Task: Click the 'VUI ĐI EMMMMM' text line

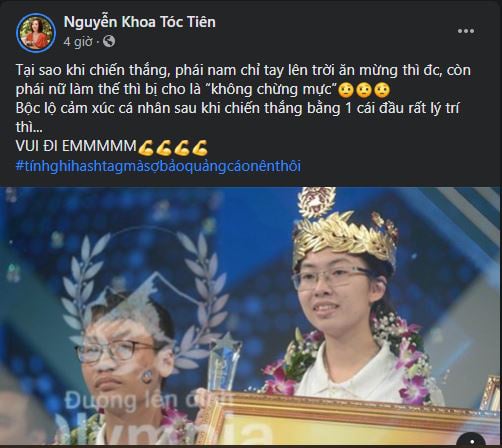Action: [76, 146]
